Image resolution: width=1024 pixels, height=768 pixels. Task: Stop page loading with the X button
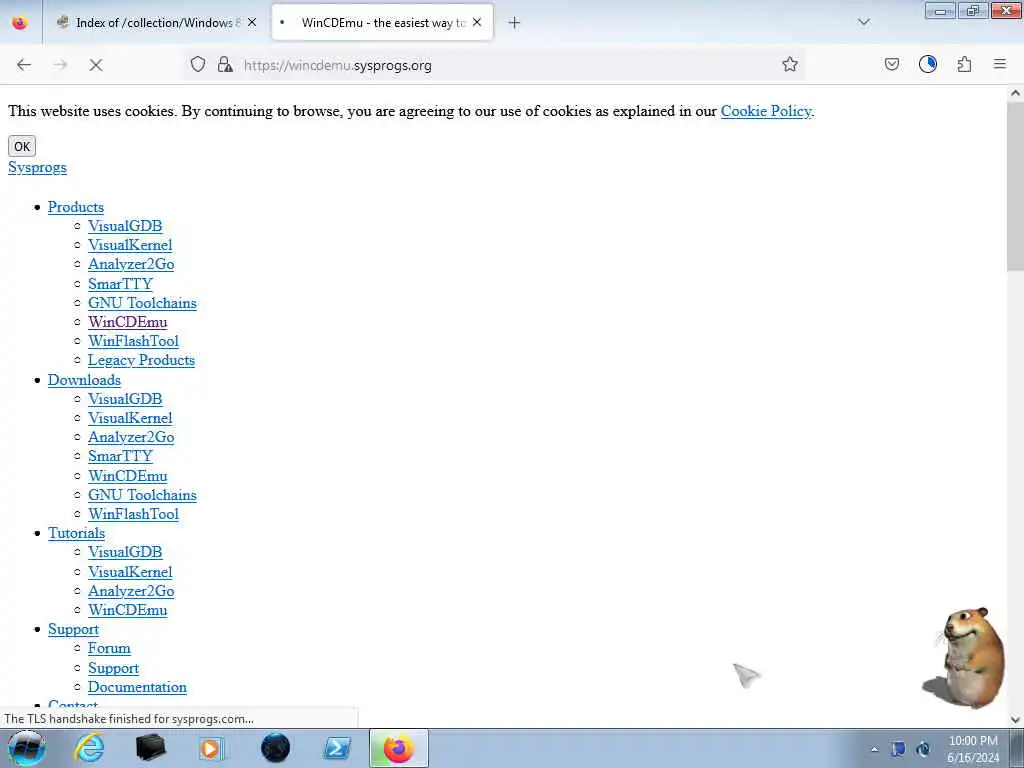pos(96,65)
